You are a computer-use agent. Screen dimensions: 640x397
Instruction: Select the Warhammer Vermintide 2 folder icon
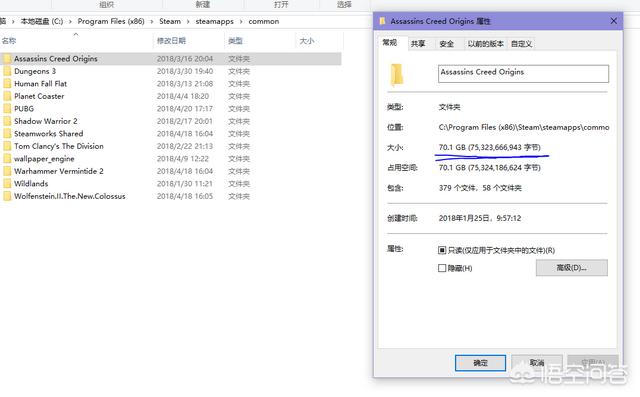[x=7, y=171]
